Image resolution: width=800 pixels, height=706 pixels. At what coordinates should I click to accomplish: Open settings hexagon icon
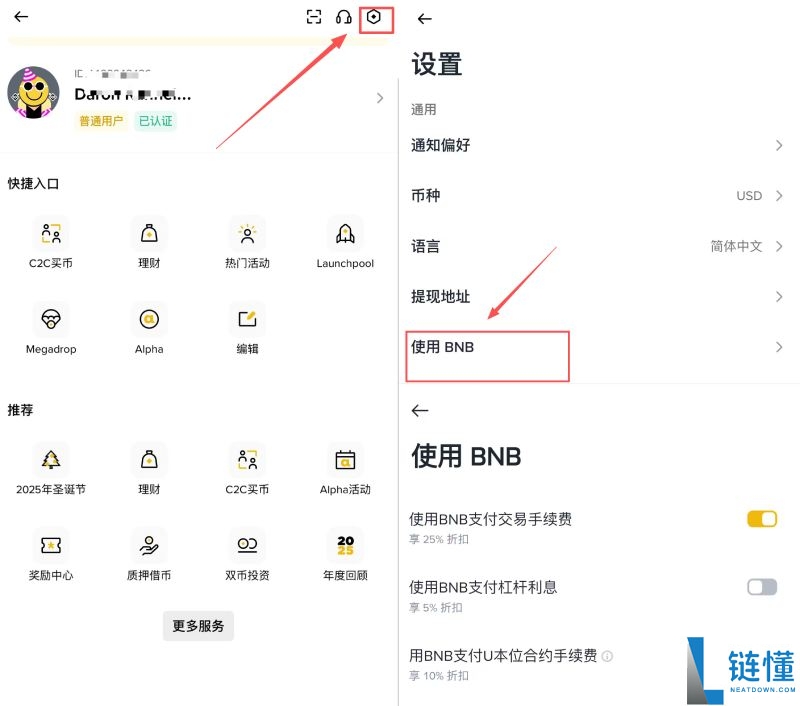point(374,17)
